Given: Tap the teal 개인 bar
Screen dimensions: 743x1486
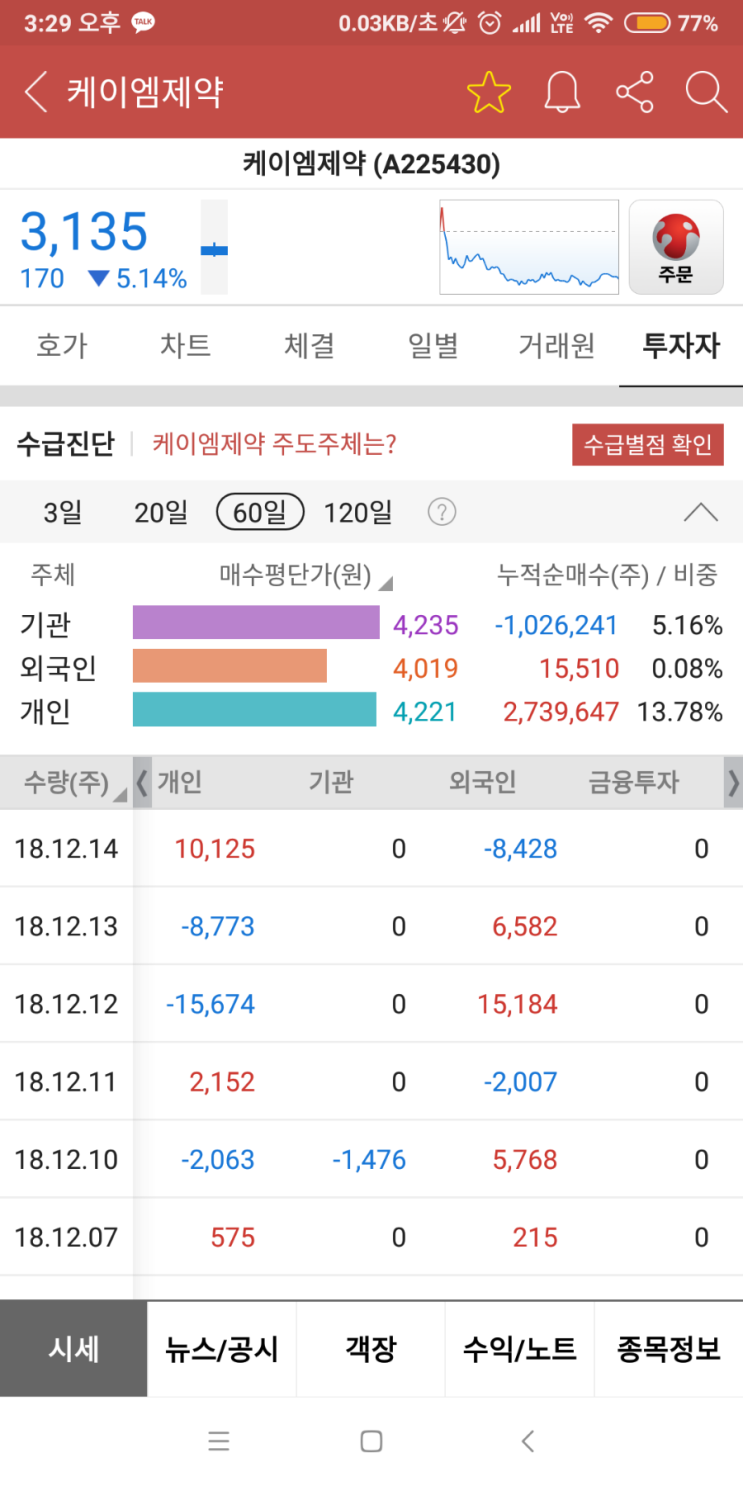Looking at the screenshot, I should pos(254,709).
